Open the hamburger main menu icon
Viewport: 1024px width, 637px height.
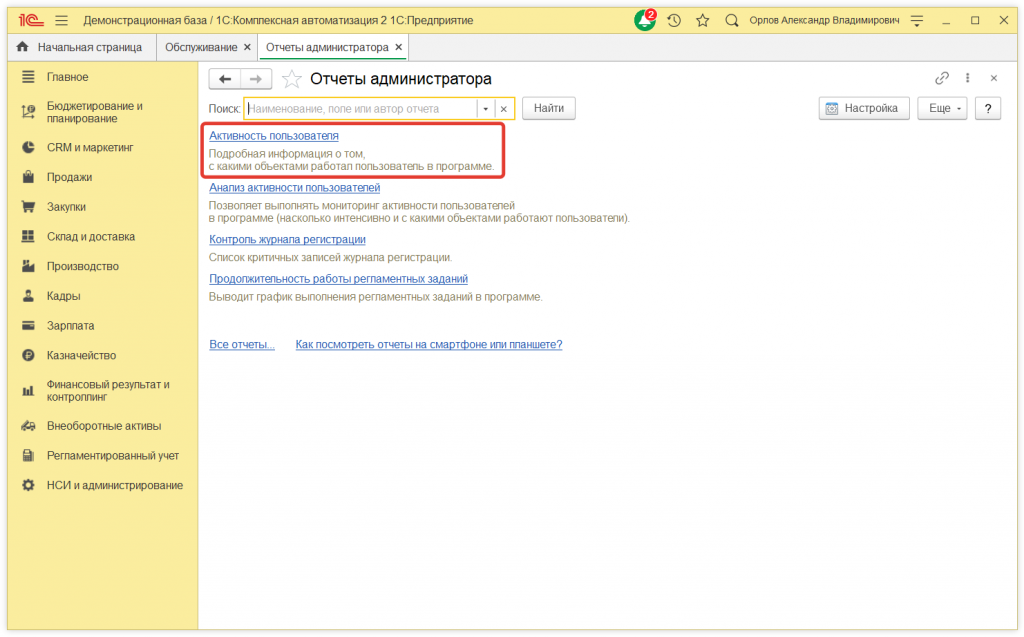62,20
